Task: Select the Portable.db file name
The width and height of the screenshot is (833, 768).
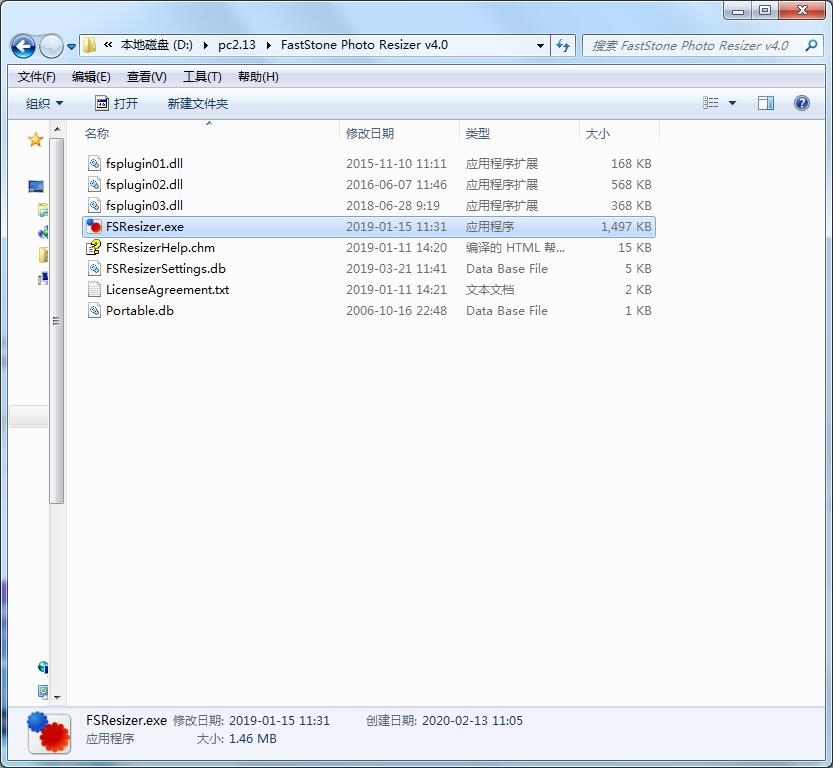Action: [140, 311]
